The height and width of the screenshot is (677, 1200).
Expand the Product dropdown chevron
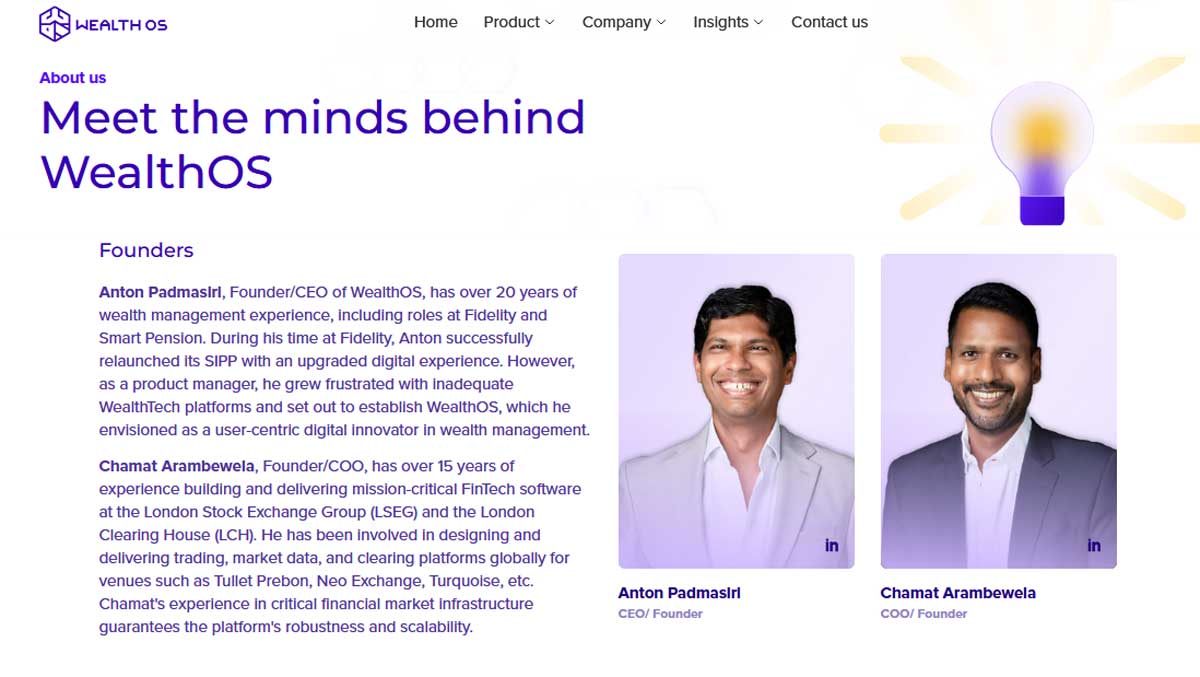pyautogui.click(x=550, y=23)
